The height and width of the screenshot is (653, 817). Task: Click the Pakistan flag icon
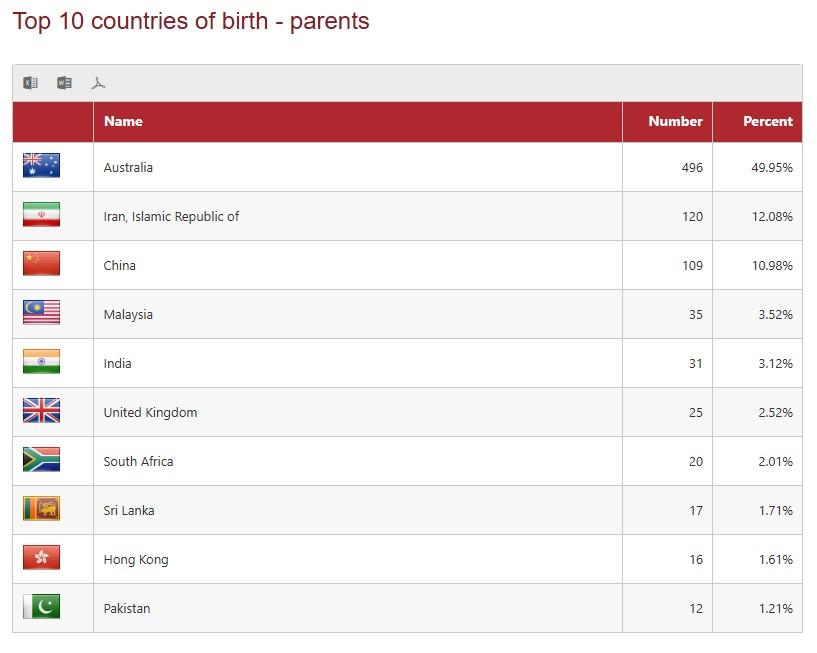pos(41,607)
